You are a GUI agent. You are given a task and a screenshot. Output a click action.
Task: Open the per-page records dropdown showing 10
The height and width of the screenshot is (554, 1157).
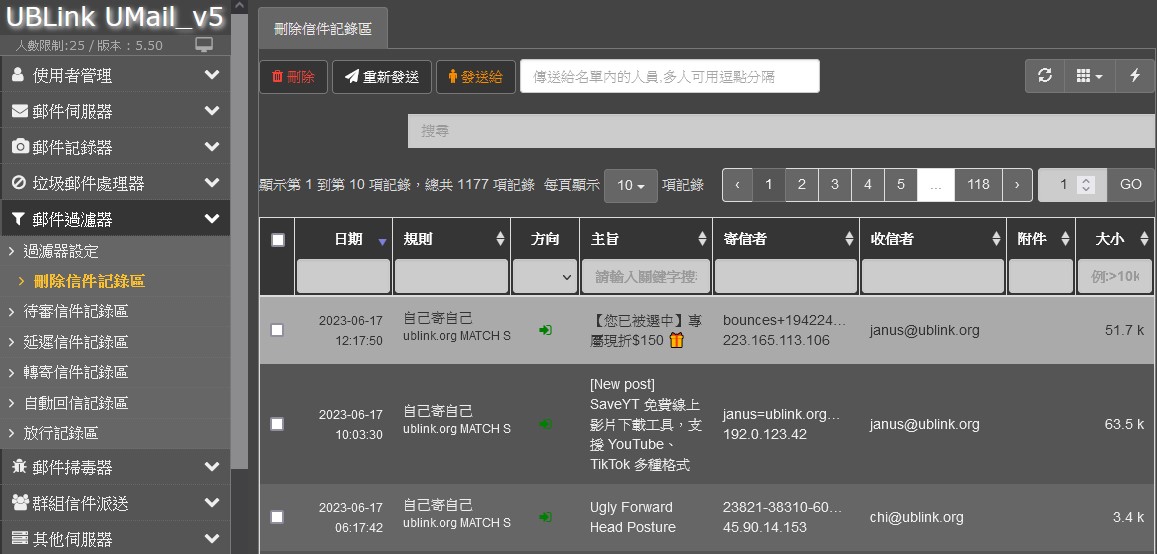[x=631, y=185]
